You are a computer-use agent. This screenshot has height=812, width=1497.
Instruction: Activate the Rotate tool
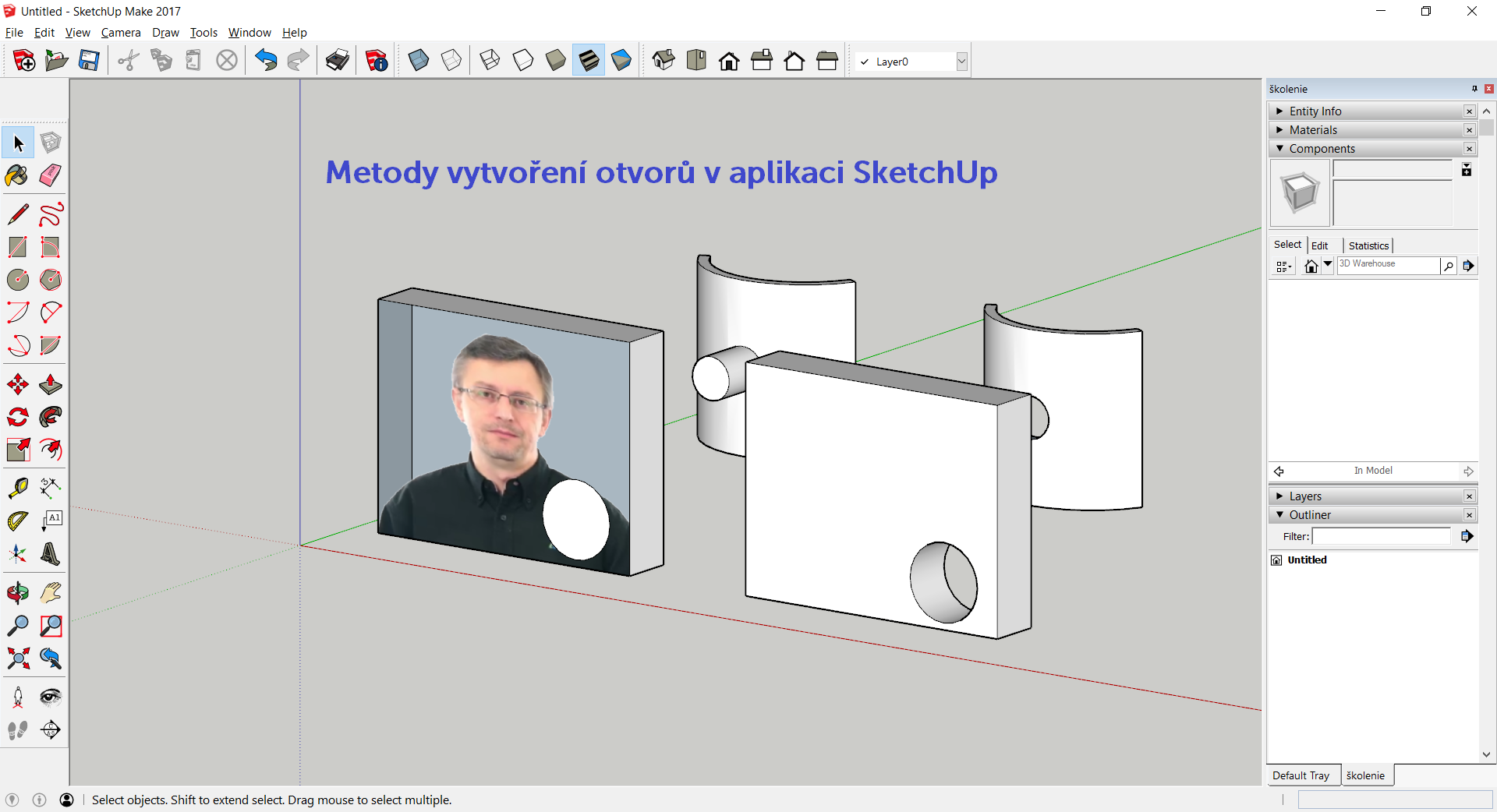tap(18, 417)
